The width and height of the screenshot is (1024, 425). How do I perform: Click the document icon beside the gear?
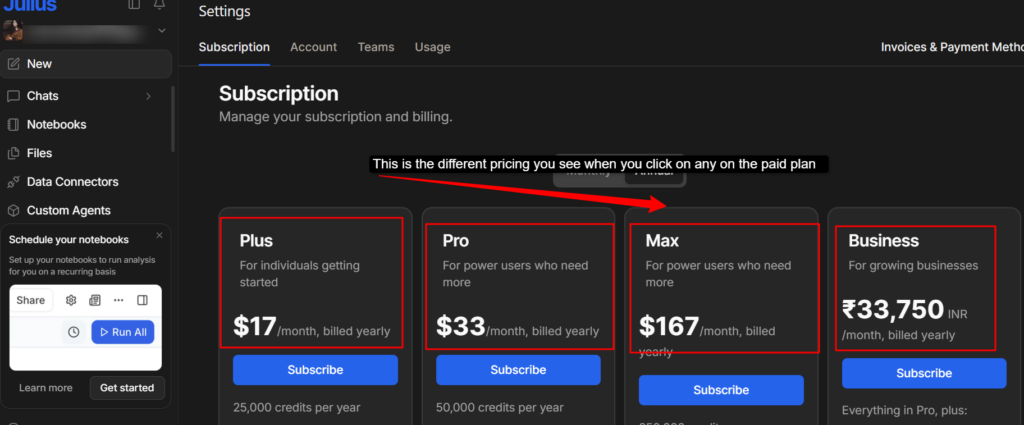[95, 300]
